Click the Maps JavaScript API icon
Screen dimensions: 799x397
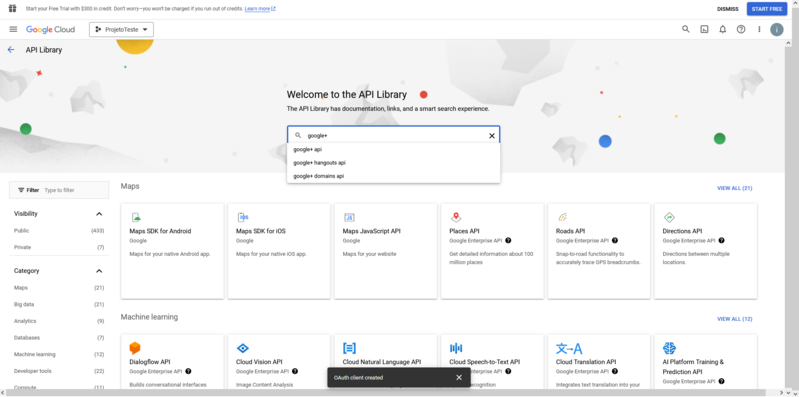[349, 218]
